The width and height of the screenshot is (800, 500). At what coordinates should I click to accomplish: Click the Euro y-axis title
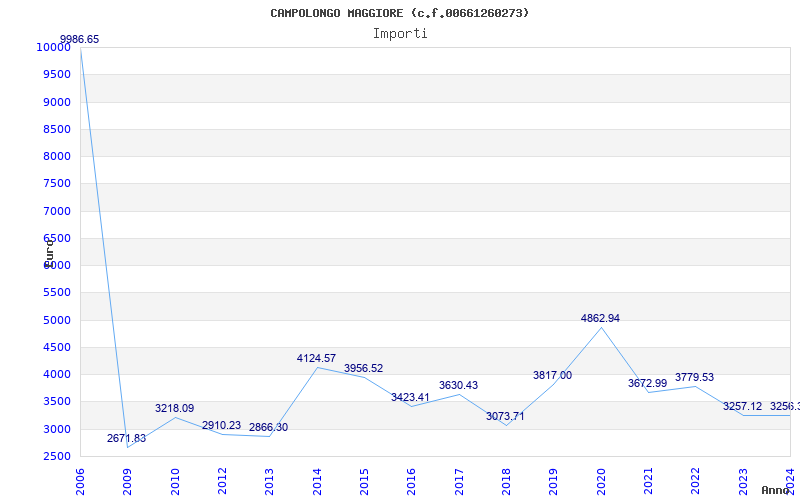coord(48,253)
